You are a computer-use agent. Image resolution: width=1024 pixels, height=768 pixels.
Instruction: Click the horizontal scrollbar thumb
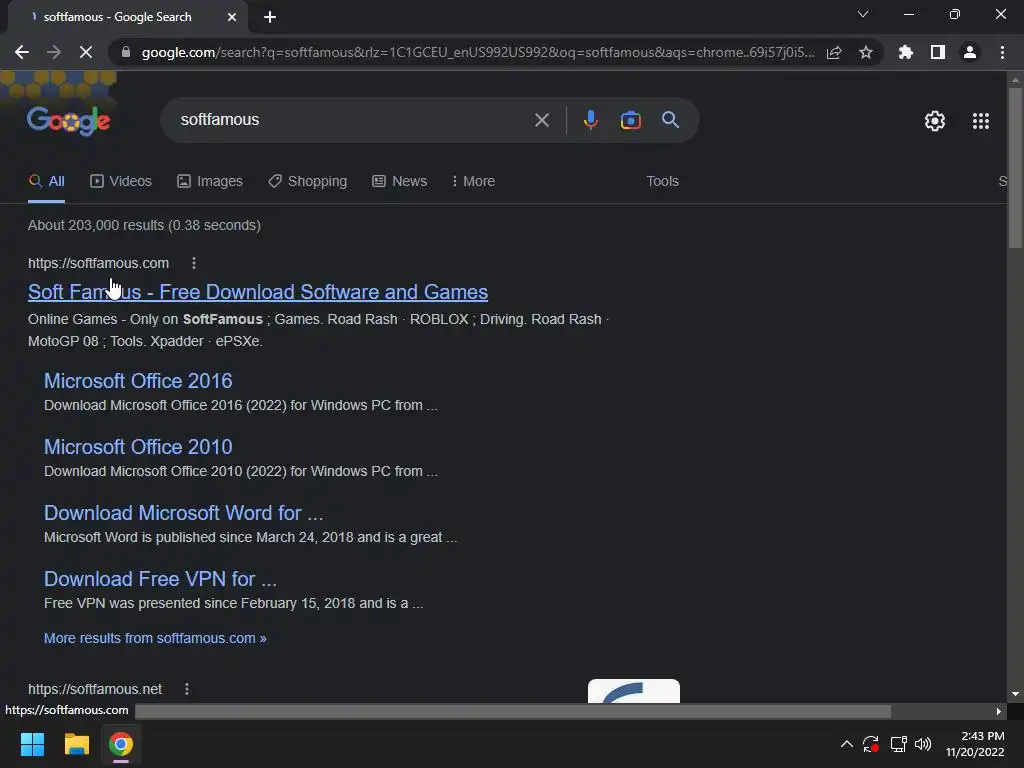point(513,711)
